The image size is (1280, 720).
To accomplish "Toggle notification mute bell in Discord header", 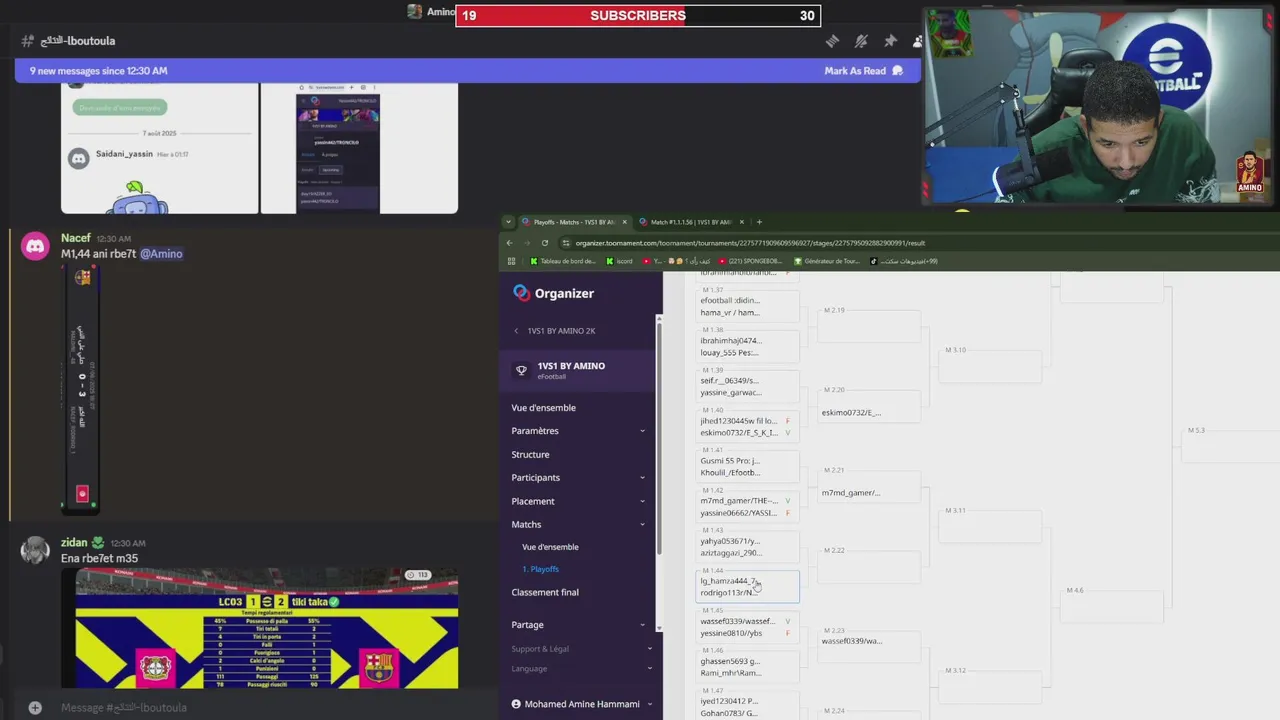I will [x=861, y=41].
